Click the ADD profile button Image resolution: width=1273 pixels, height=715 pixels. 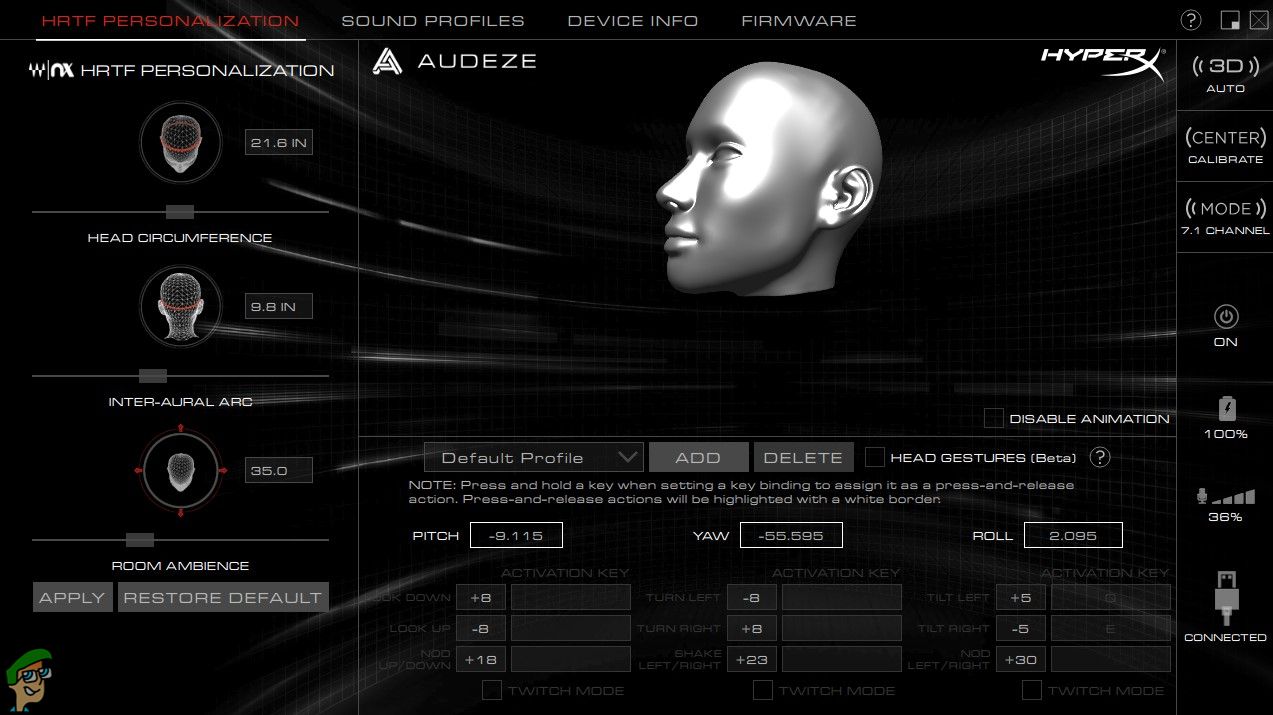click(x=698, y=457)
